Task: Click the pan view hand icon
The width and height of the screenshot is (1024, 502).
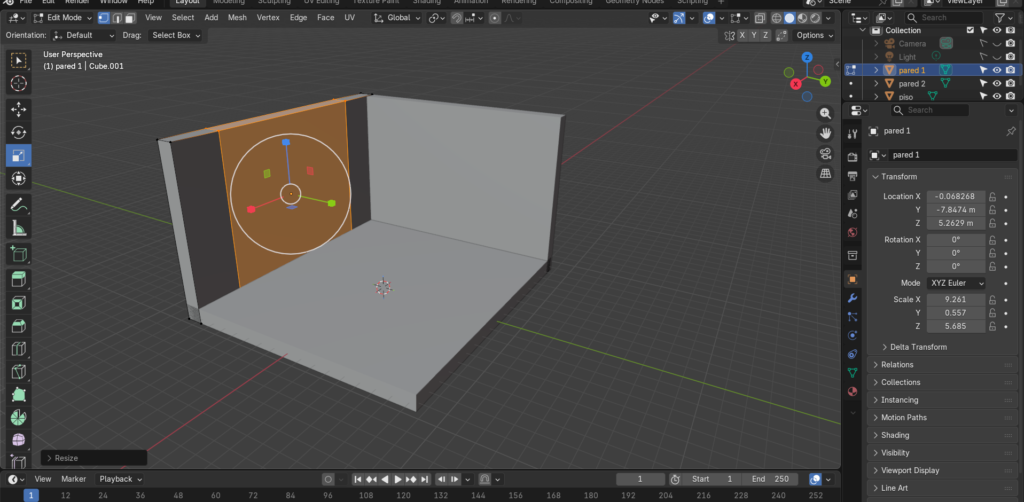Action: (825, 133)
